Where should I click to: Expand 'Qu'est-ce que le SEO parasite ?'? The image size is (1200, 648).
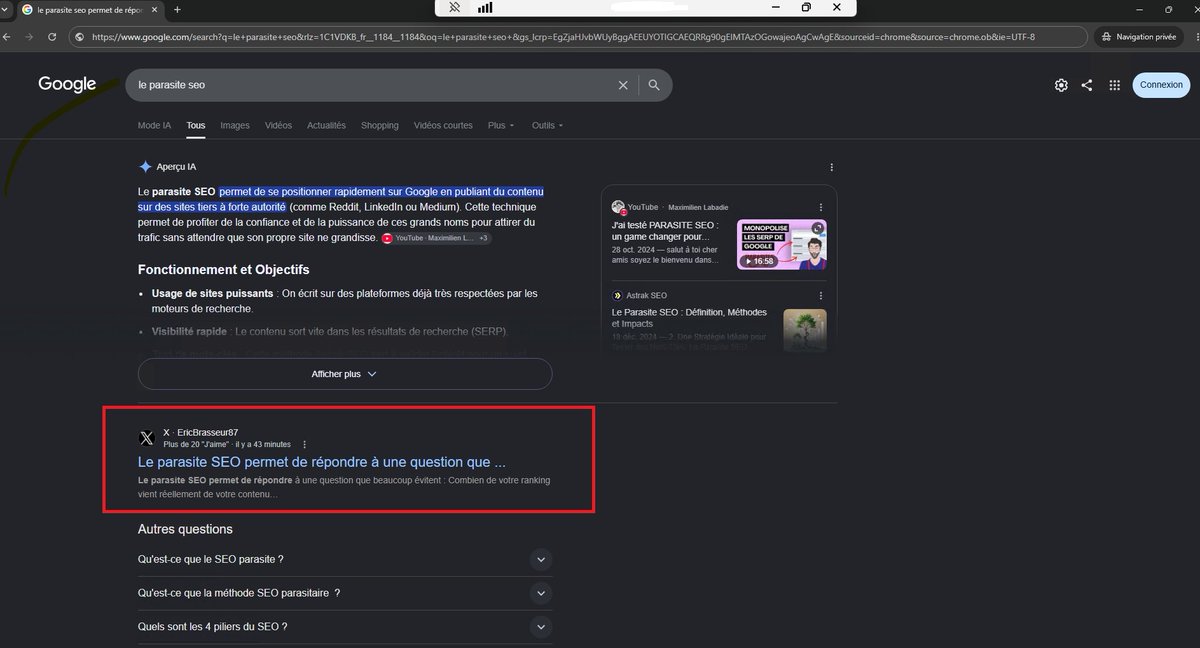tap(345, 560)
